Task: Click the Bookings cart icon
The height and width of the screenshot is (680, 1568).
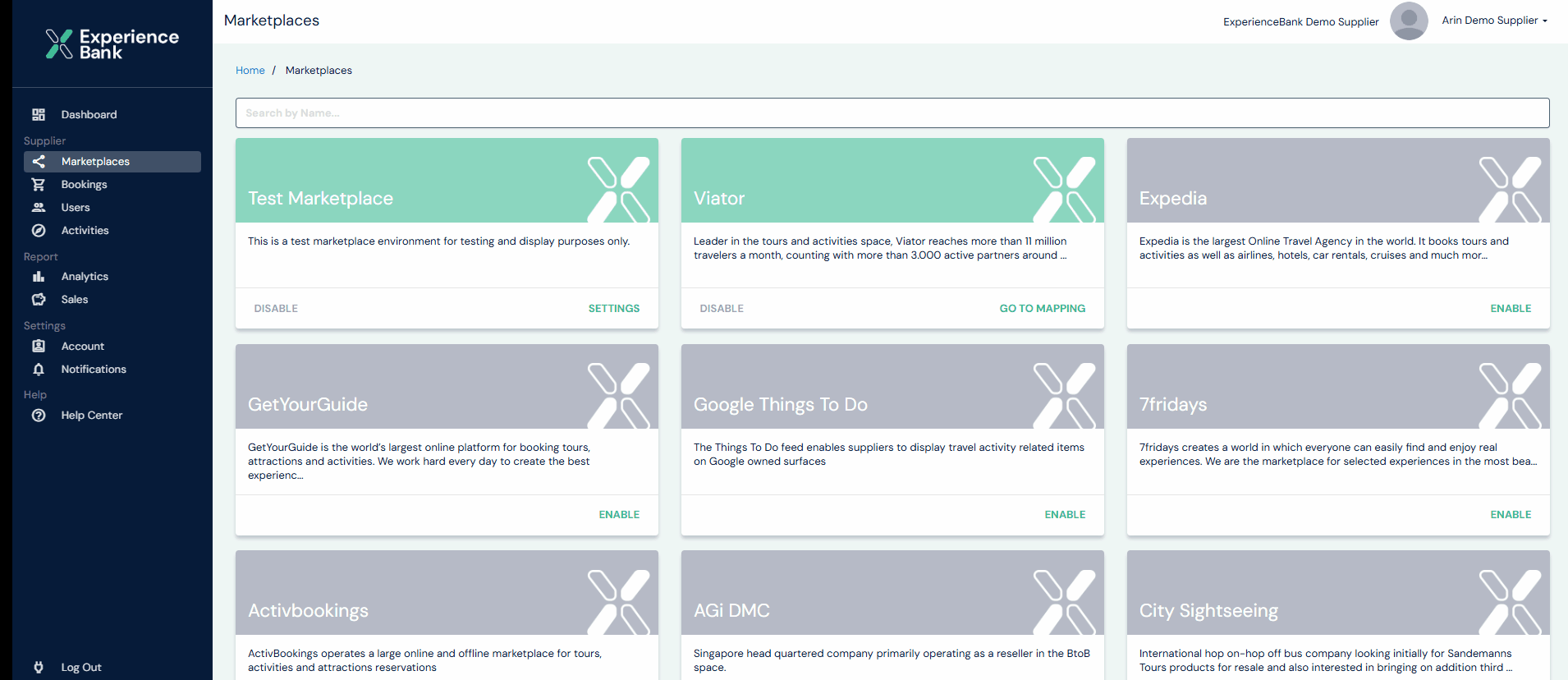Action: pyautogui.click(x=39, y=185)
